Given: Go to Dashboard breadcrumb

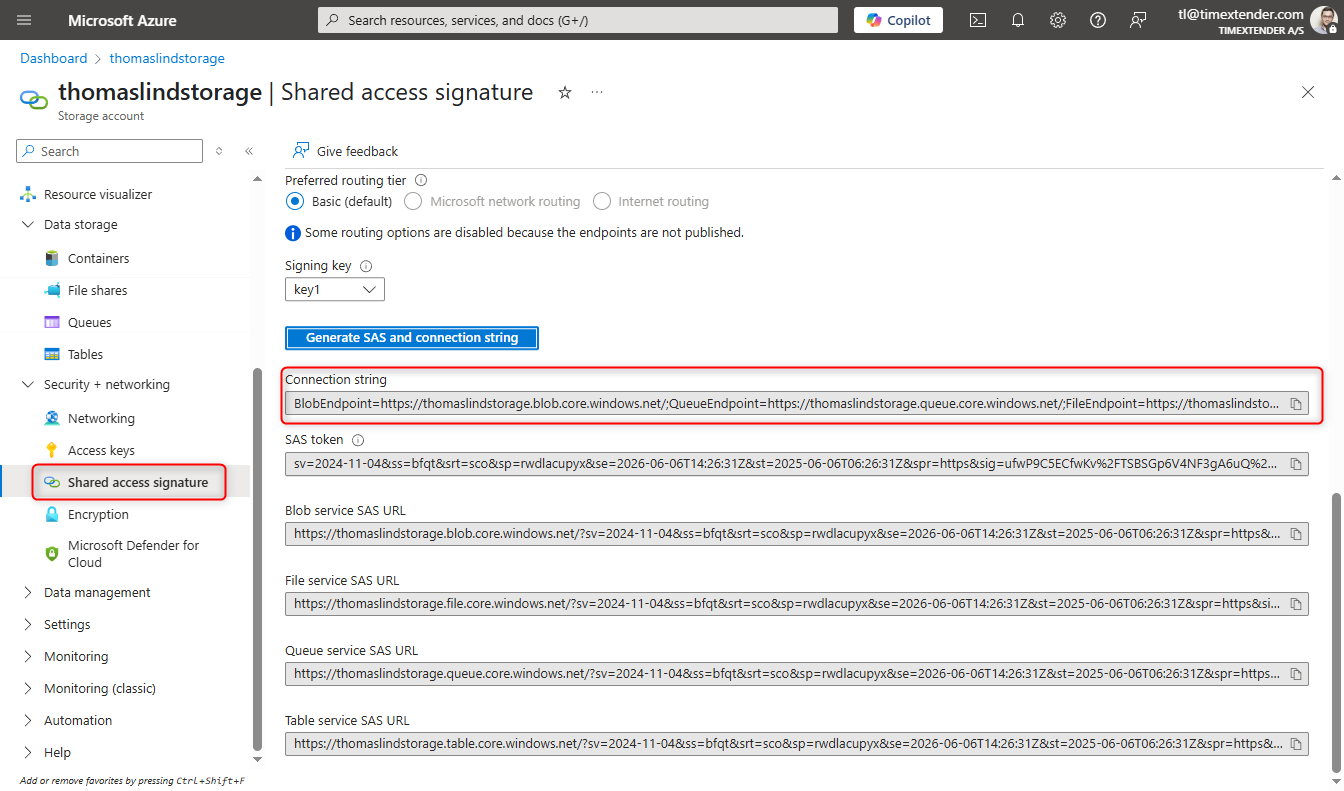Looking at the screenshot, I should tap(54, 58).
